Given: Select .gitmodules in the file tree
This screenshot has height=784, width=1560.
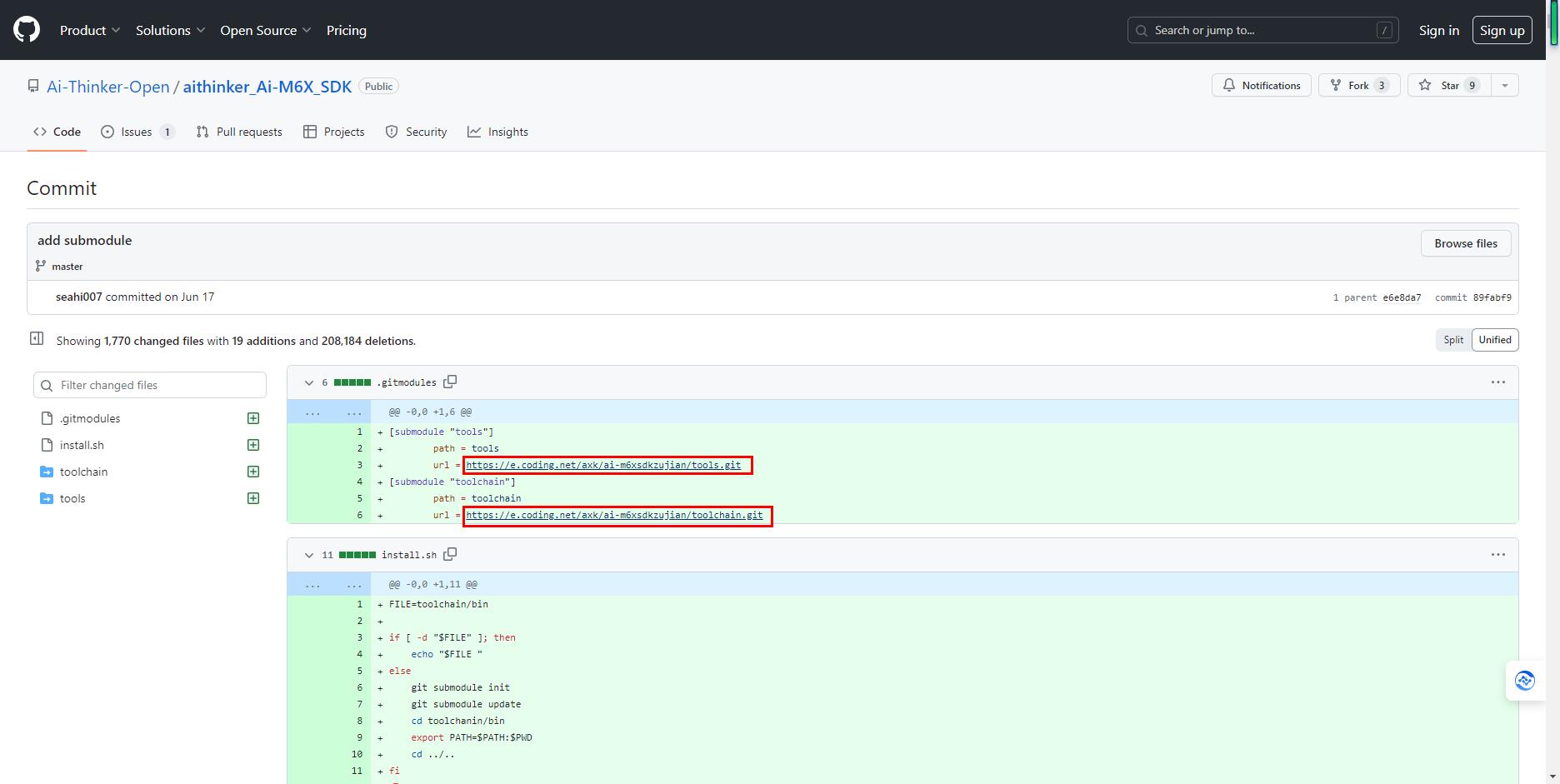Looking at the screenshot, I should (90, 418).
